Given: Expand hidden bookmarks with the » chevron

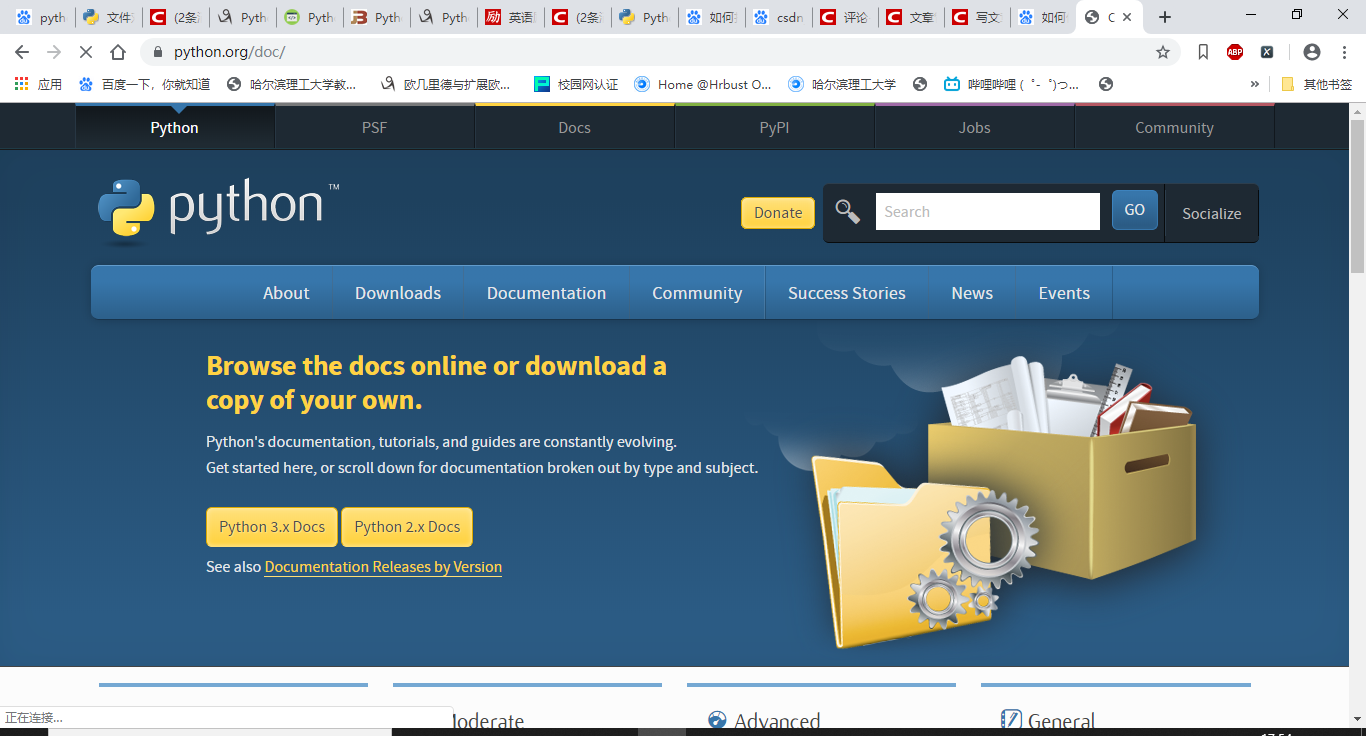Looking at the screenshot, I should pyautogui.click(x=1254, y=84).
